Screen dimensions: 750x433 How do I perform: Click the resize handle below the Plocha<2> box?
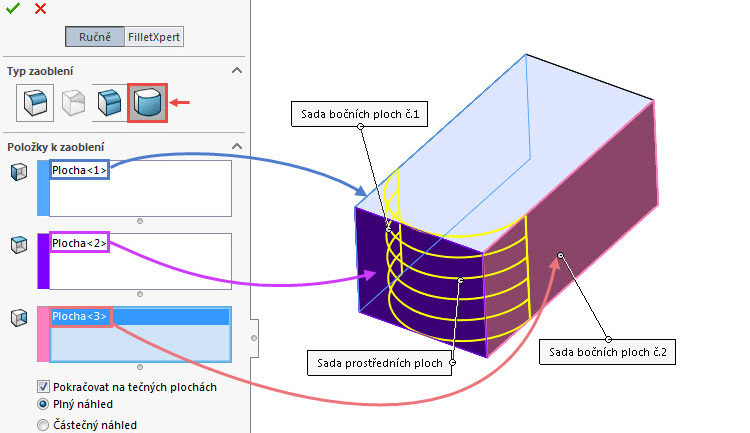140,294
